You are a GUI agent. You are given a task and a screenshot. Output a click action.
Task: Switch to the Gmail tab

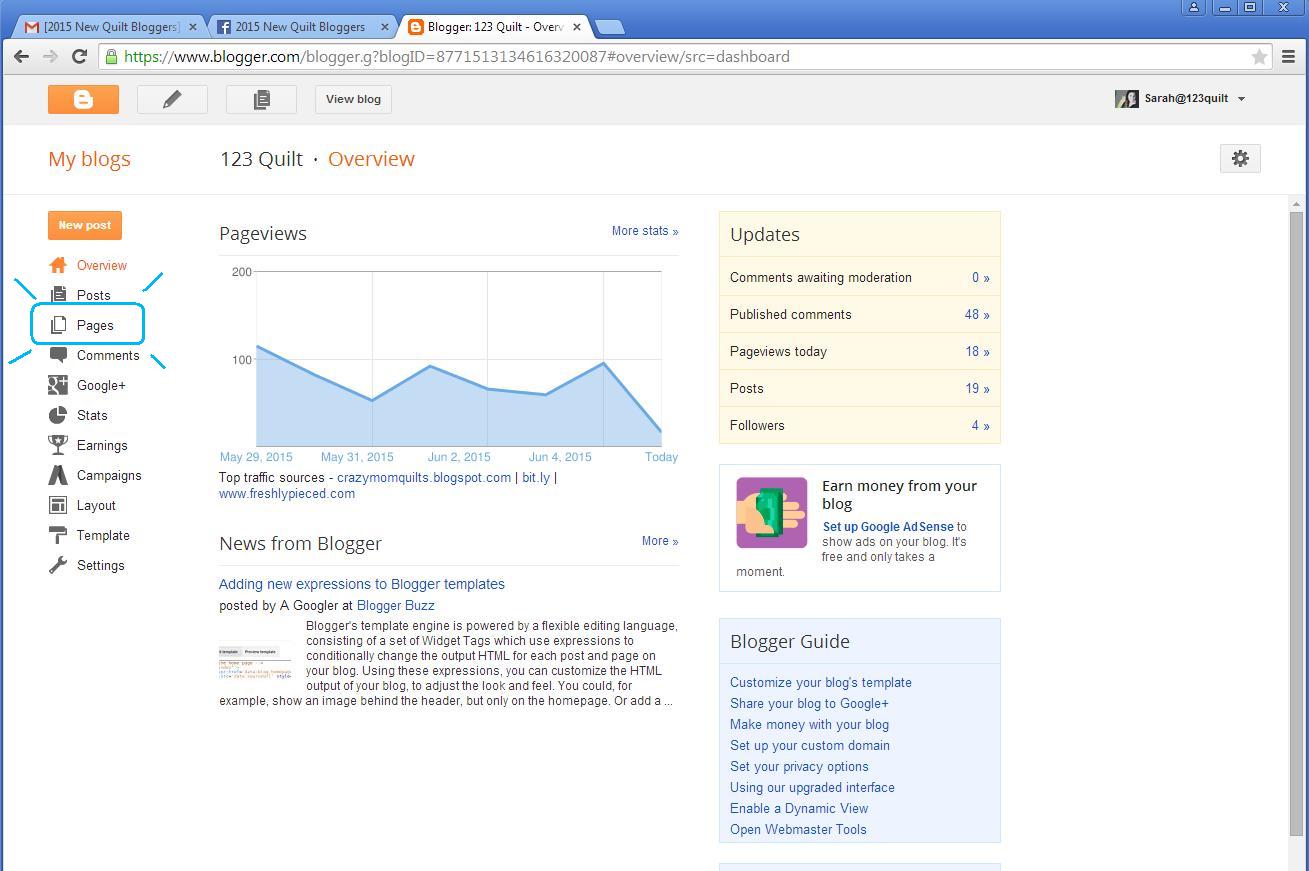click(105, 26)
